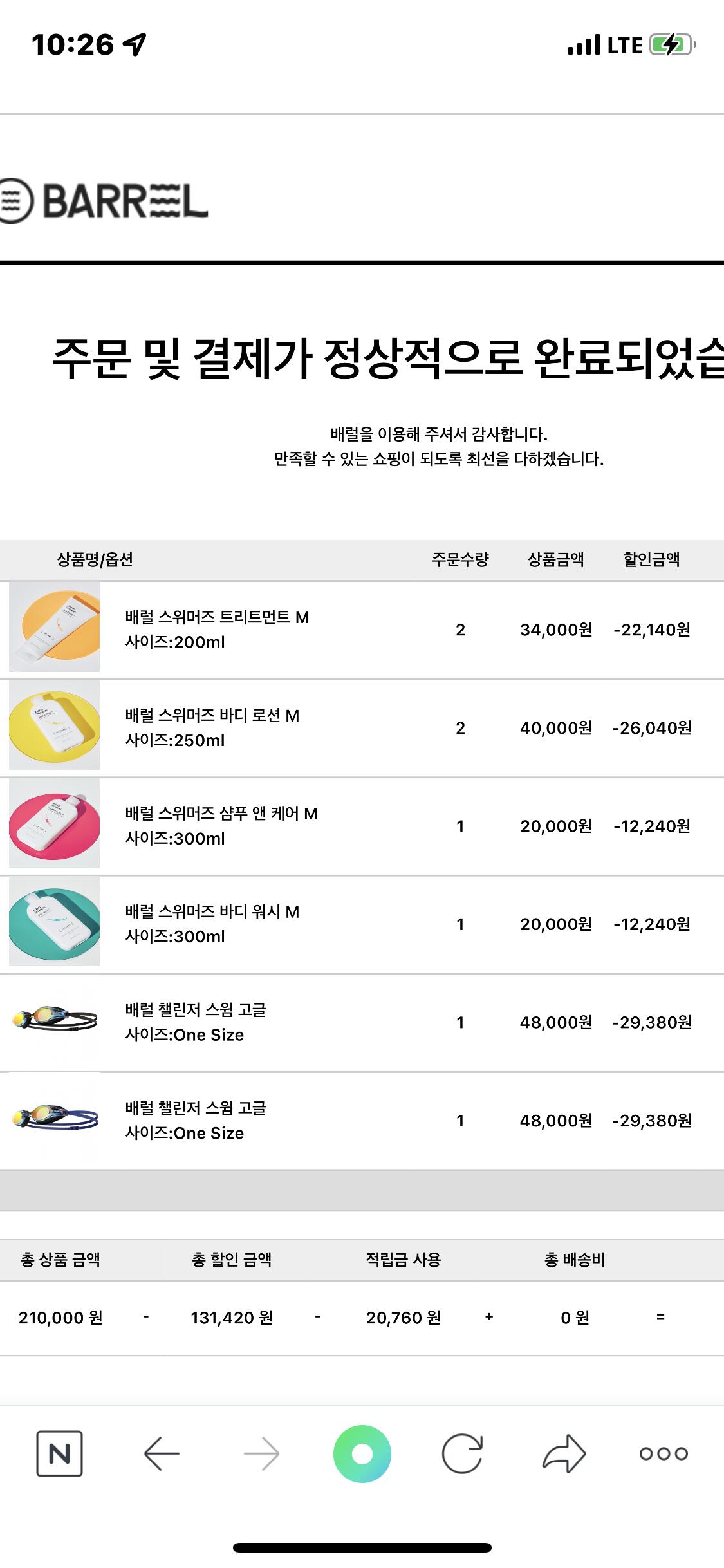Open the teal body wash thumbnail
This screenshot has width=724, height=1568.
point(54,921)
